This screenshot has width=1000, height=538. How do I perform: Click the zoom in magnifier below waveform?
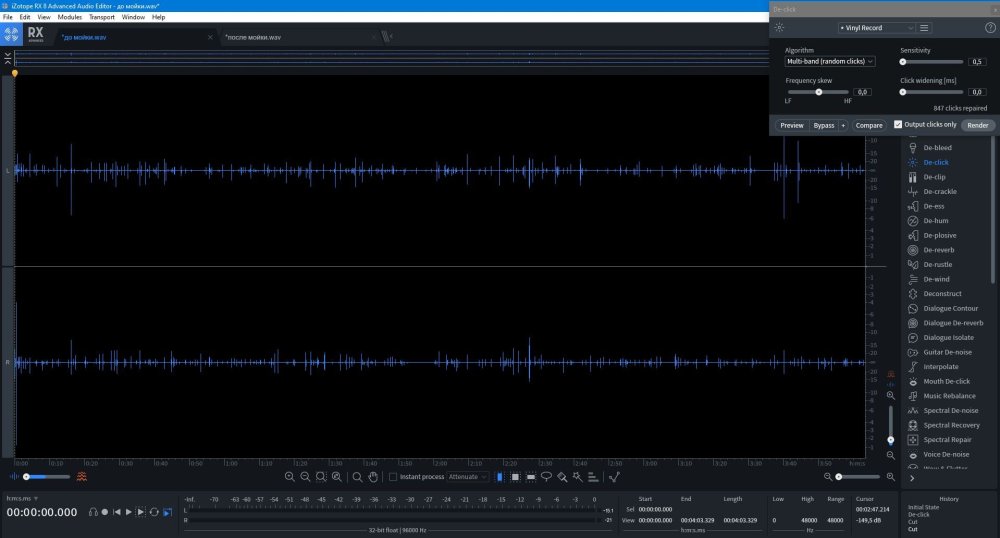(290, 477)
